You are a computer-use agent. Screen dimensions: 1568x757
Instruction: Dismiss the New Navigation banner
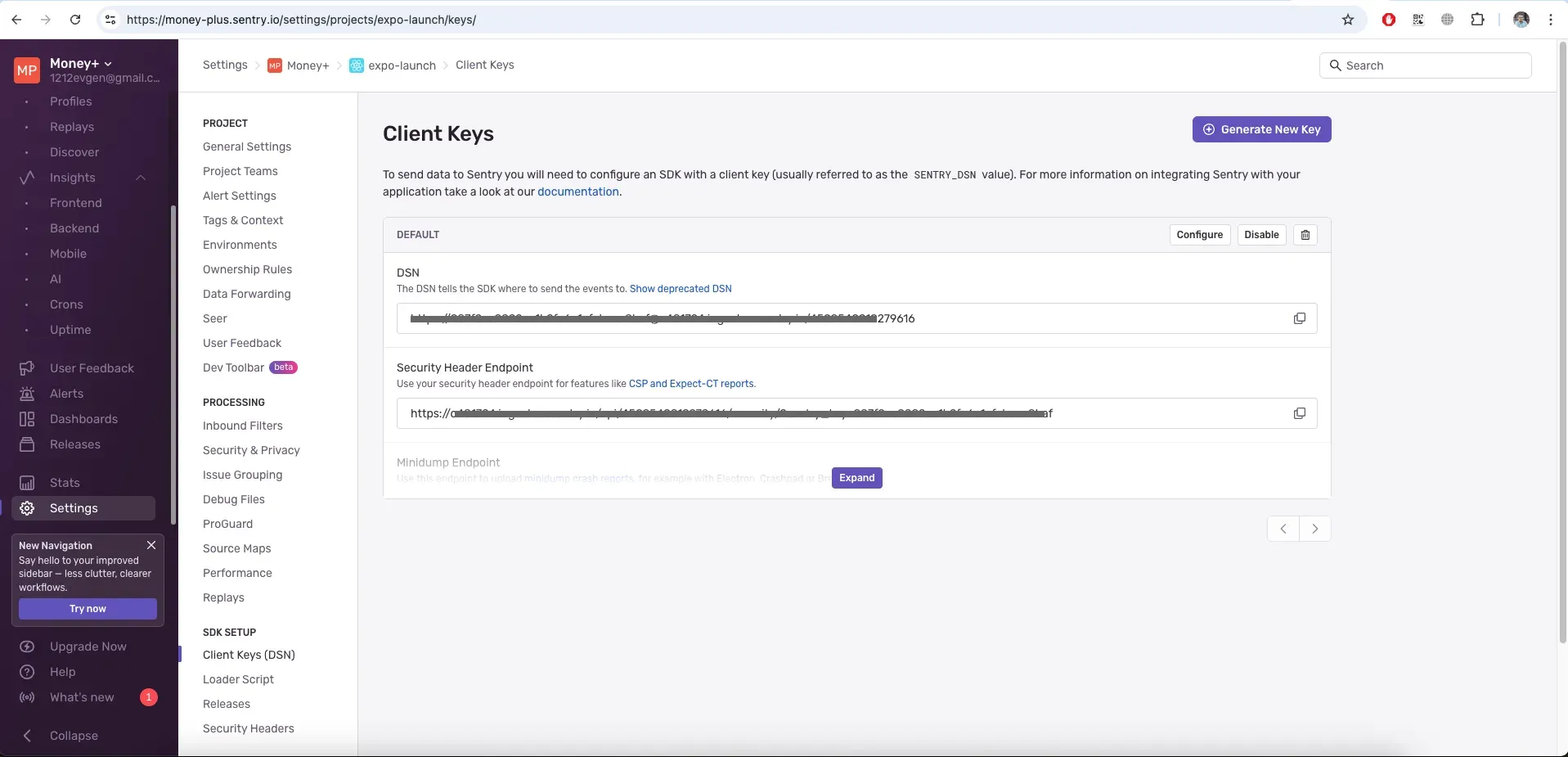tap(151, 545)
